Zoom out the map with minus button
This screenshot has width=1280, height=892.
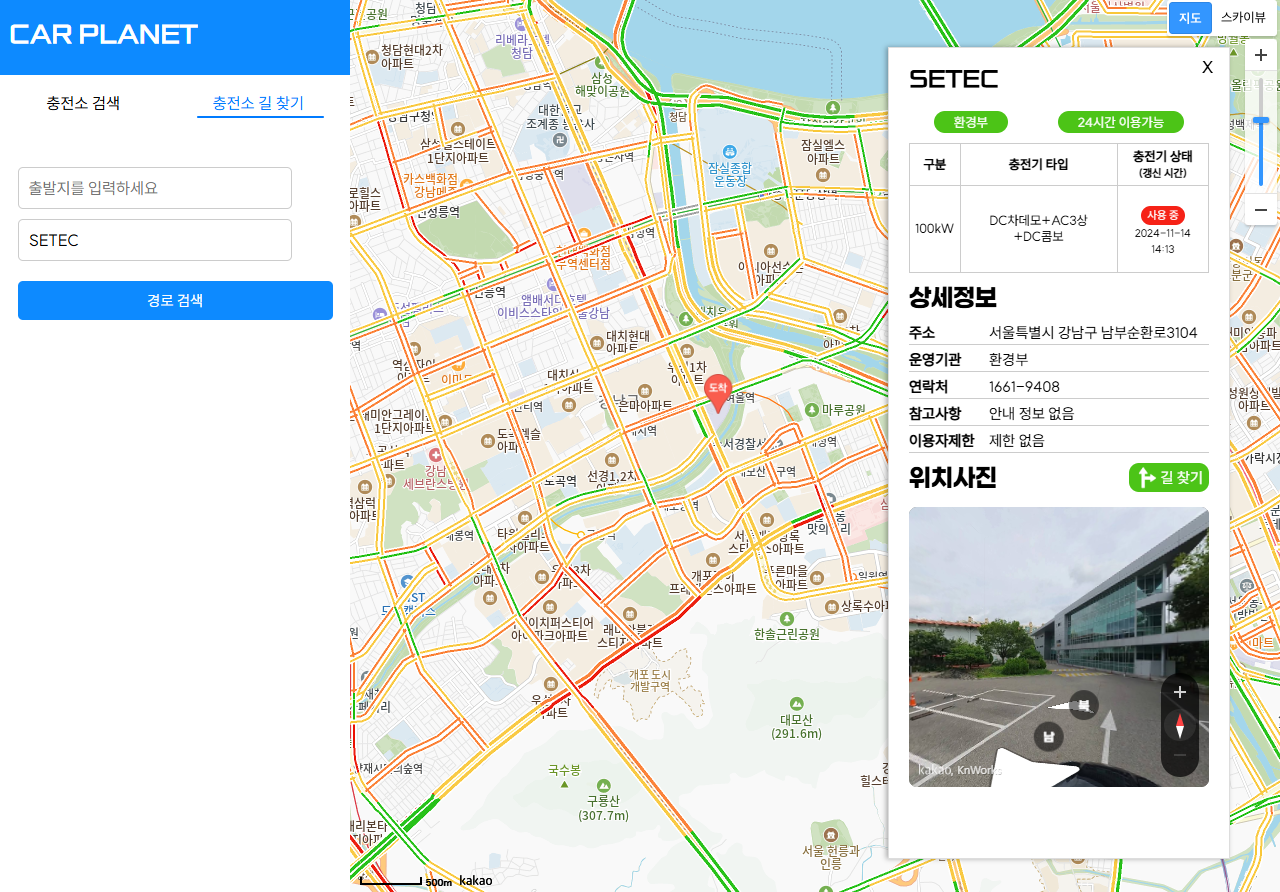(x=1261, y=210)
